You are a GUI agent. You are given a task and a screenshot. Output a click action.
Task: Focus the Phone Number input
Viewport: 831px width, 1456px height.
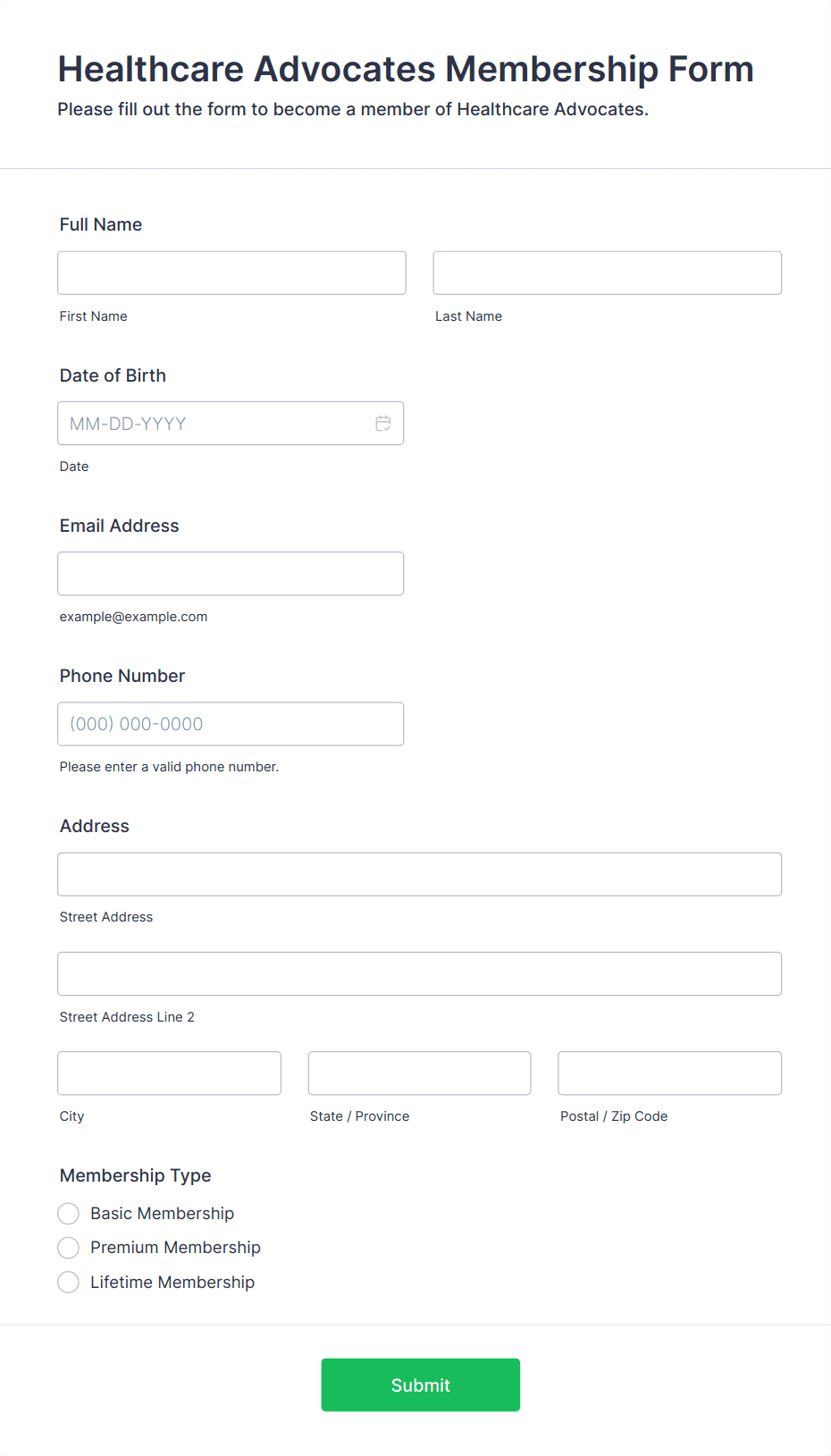point(231,724)
